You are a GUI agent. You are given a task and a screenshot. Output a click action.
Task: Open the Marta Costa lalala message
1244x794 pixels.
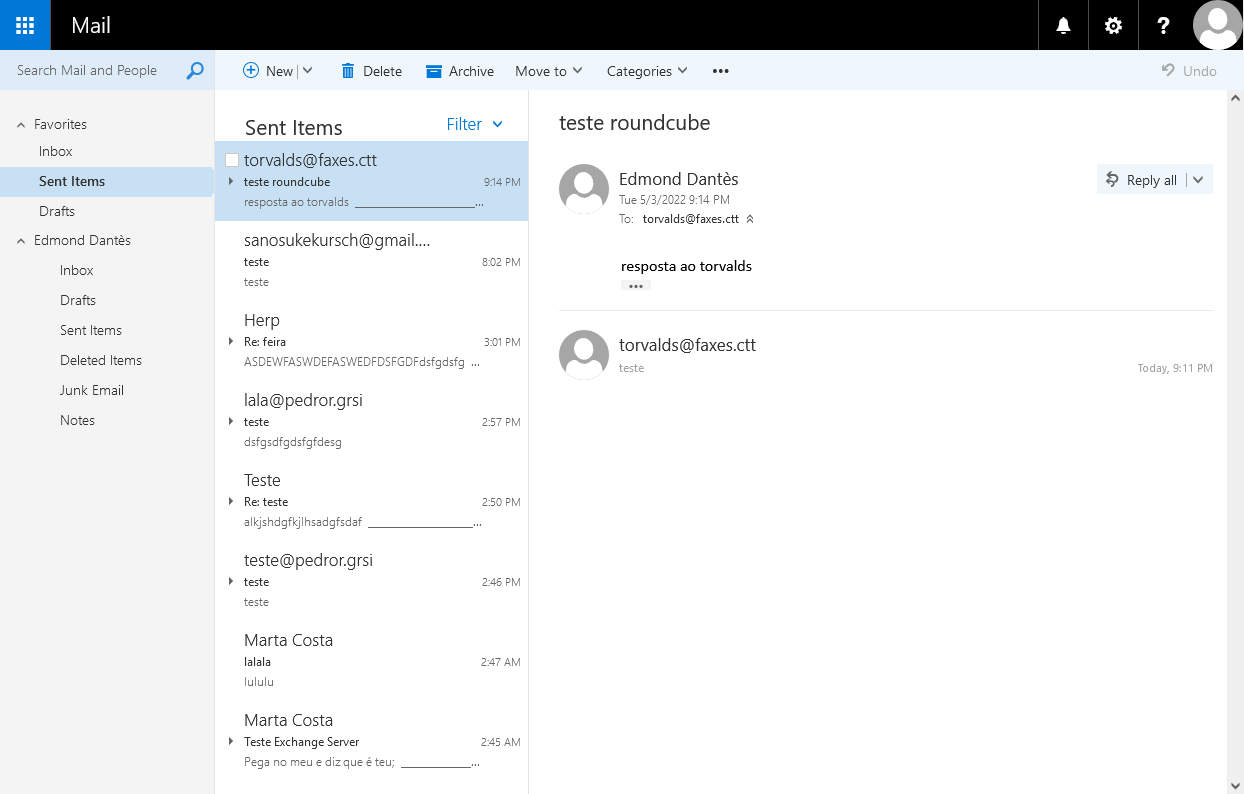370,660
